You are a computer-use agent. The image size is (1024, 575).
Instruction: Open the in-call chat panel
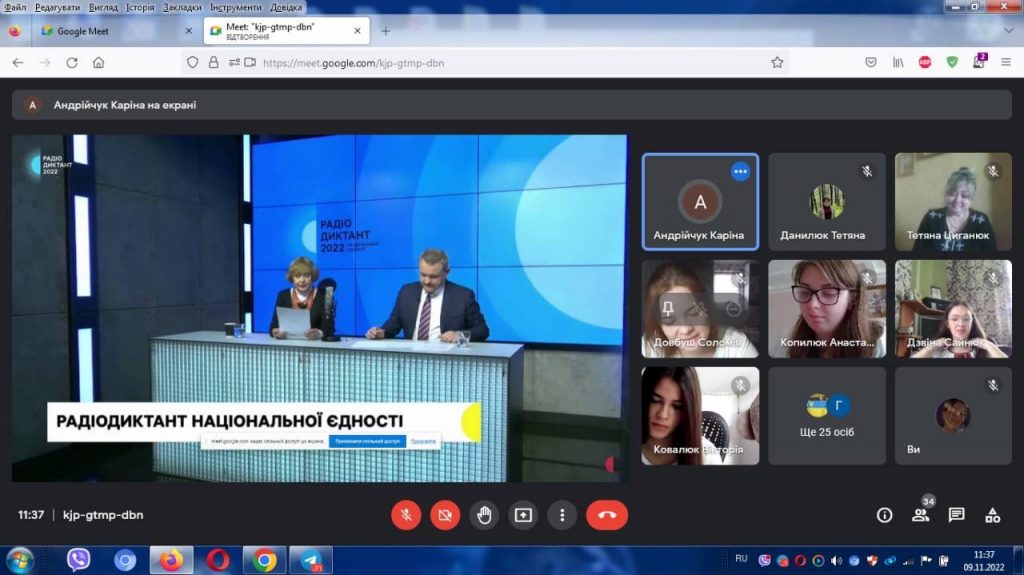(x=956, y=515)
